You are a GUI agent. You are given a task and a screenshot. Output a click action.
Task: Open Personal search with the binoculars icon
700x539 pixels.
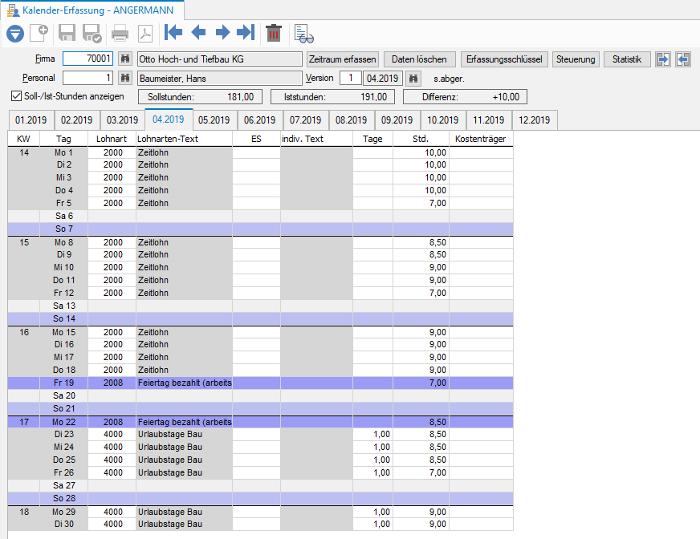coord(125,78)
